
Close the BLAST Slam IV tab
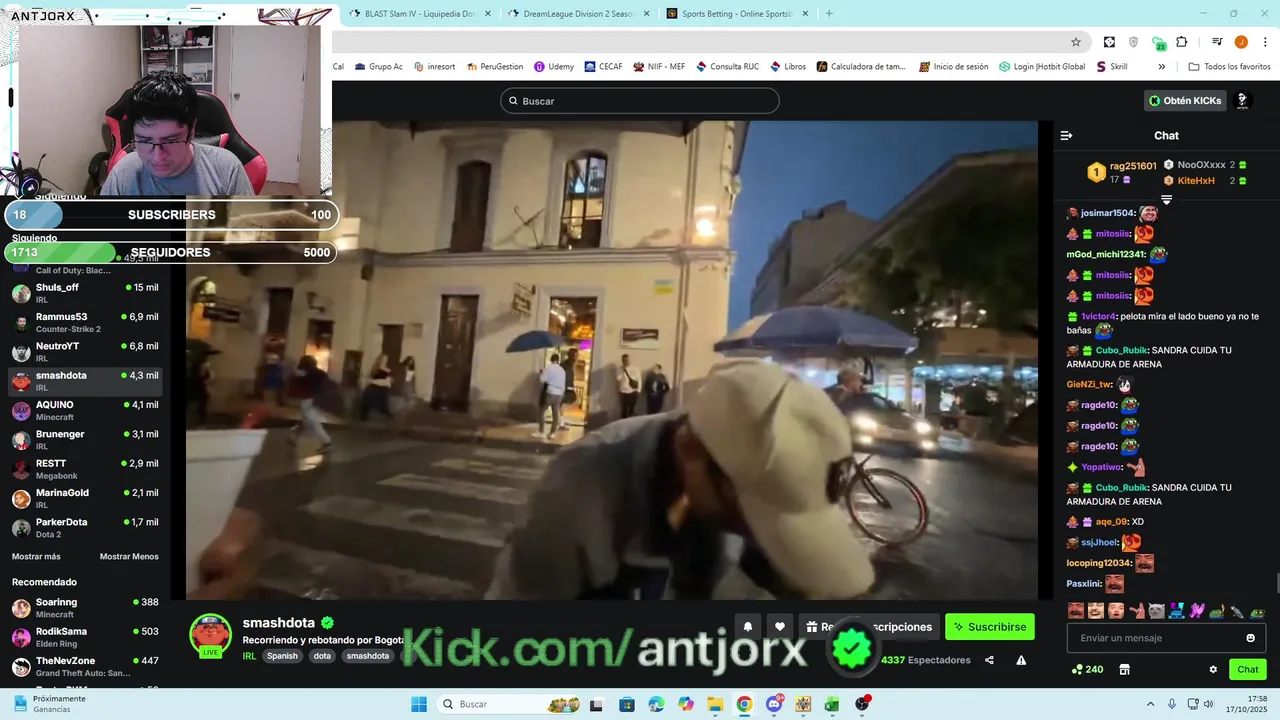pyautogui.click(x=487, y=14)
